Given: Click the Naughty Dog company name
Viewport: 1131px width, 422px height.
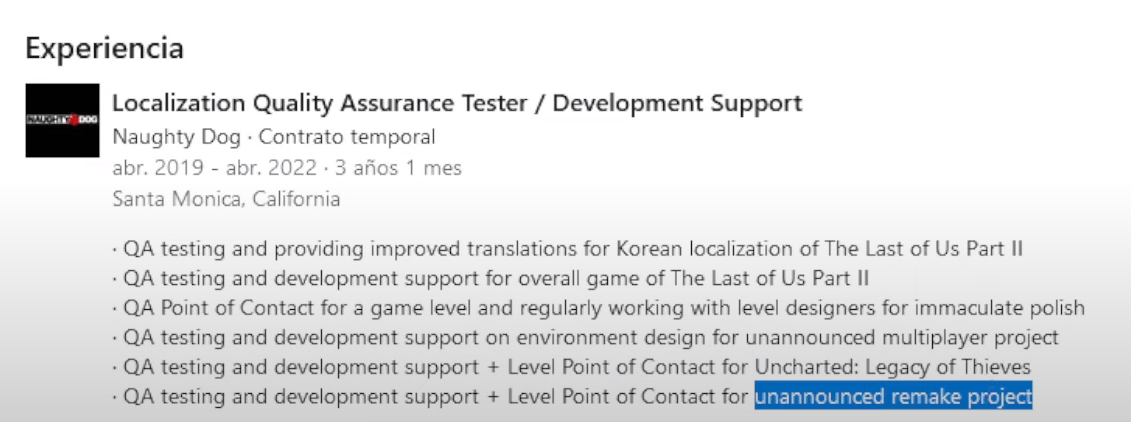Looking at the screenshot, I should click(x=177, y=136).
